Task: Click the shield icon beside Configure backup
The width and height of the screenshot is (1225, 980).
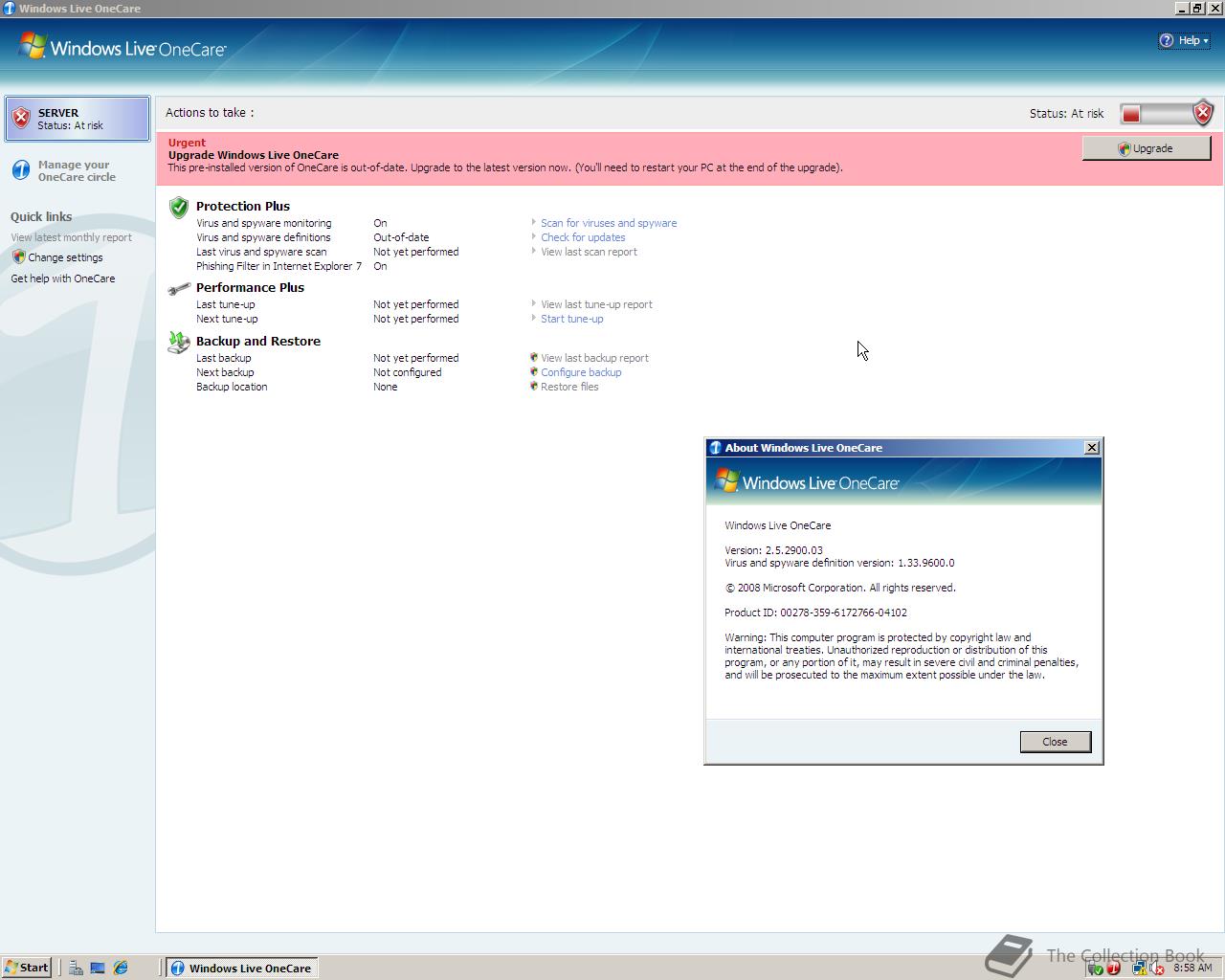Action: point(534,371)
